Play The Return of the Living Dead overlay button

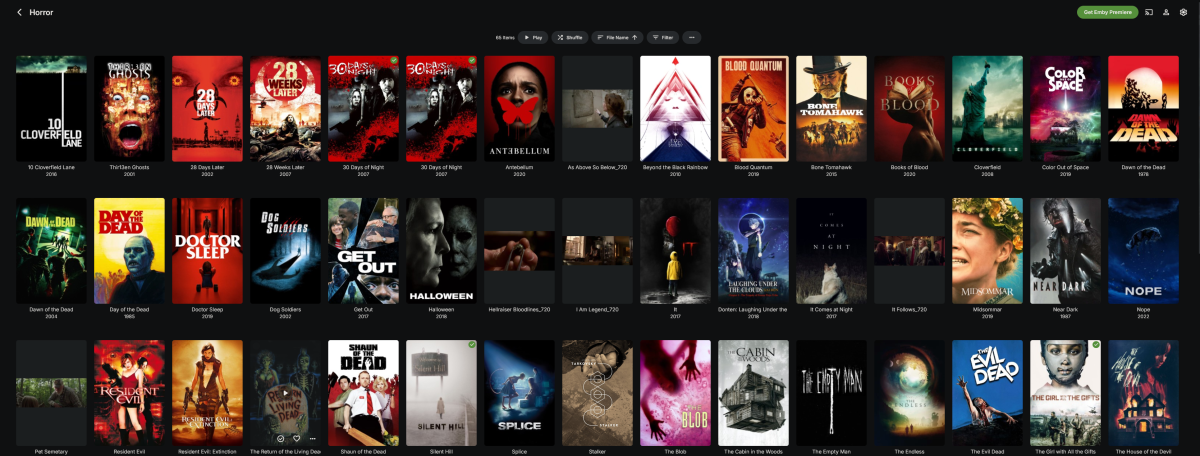(x=285, y=393)
